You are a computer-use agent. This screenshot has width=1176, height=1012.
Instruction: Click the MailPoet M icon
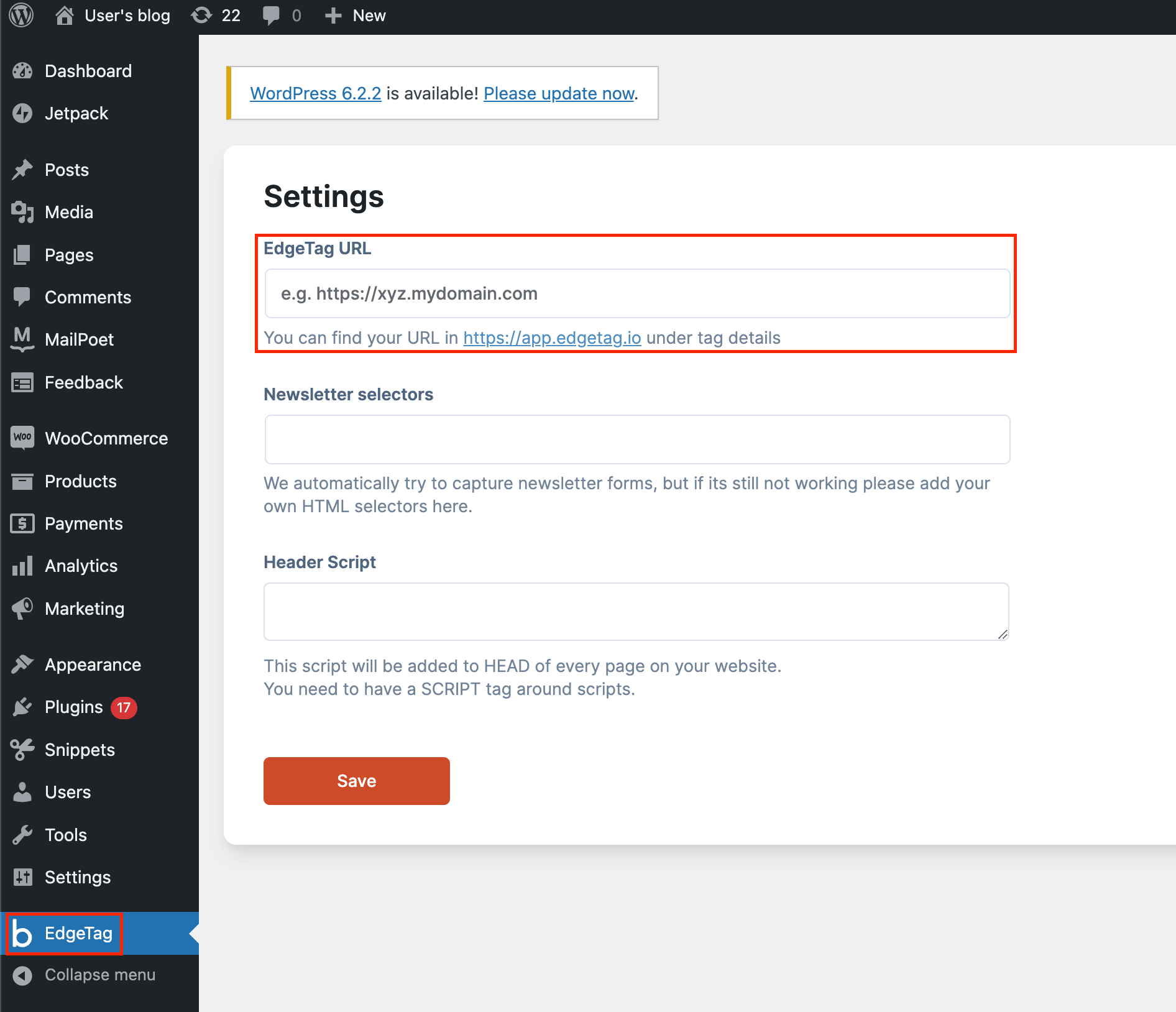click(22, 339)
